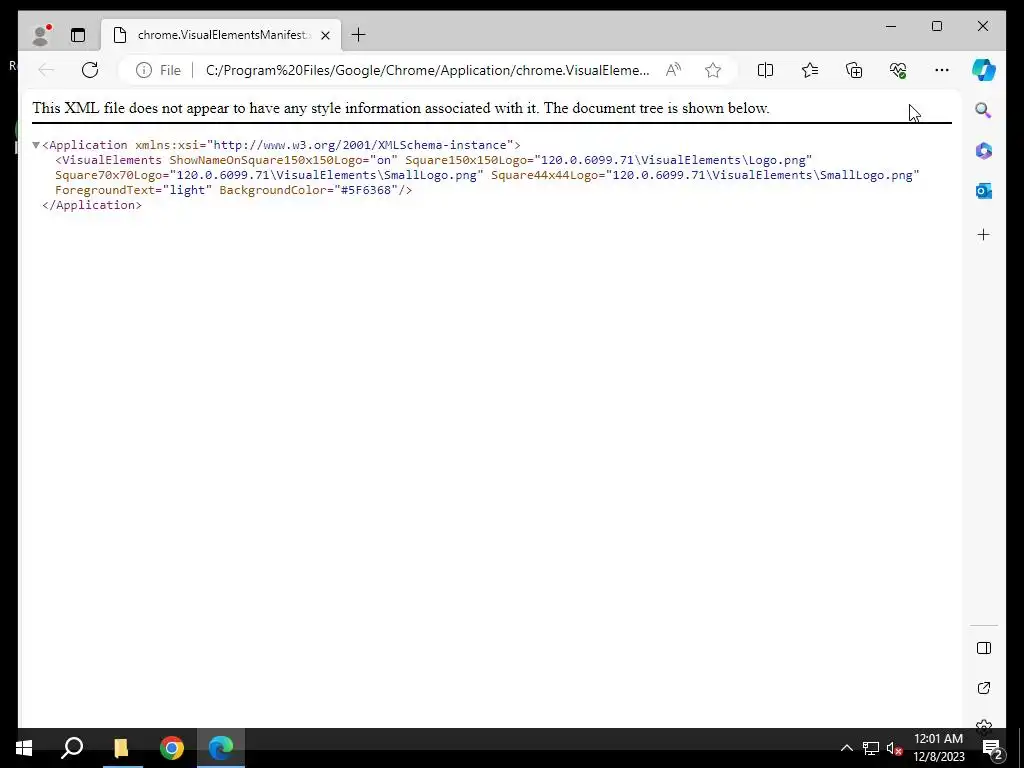Click the ShowNameOnSquare150x150Logo attribute
The image size is (1024, 768).
pyautogui.click(x=283, y=160)
